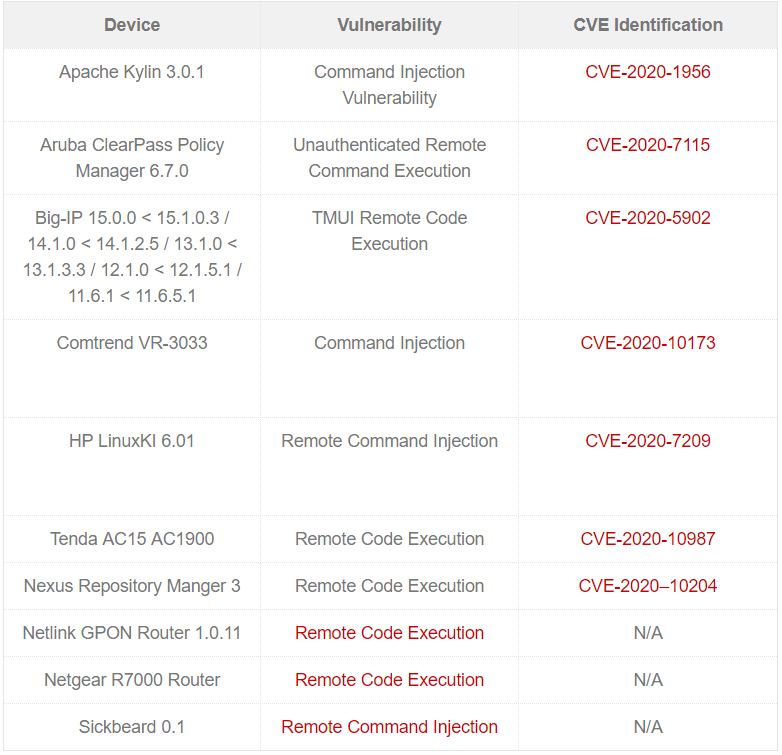Click the Comtrend VR-3033 cell
Screen dimensions: 782x755
coord(132,343)
